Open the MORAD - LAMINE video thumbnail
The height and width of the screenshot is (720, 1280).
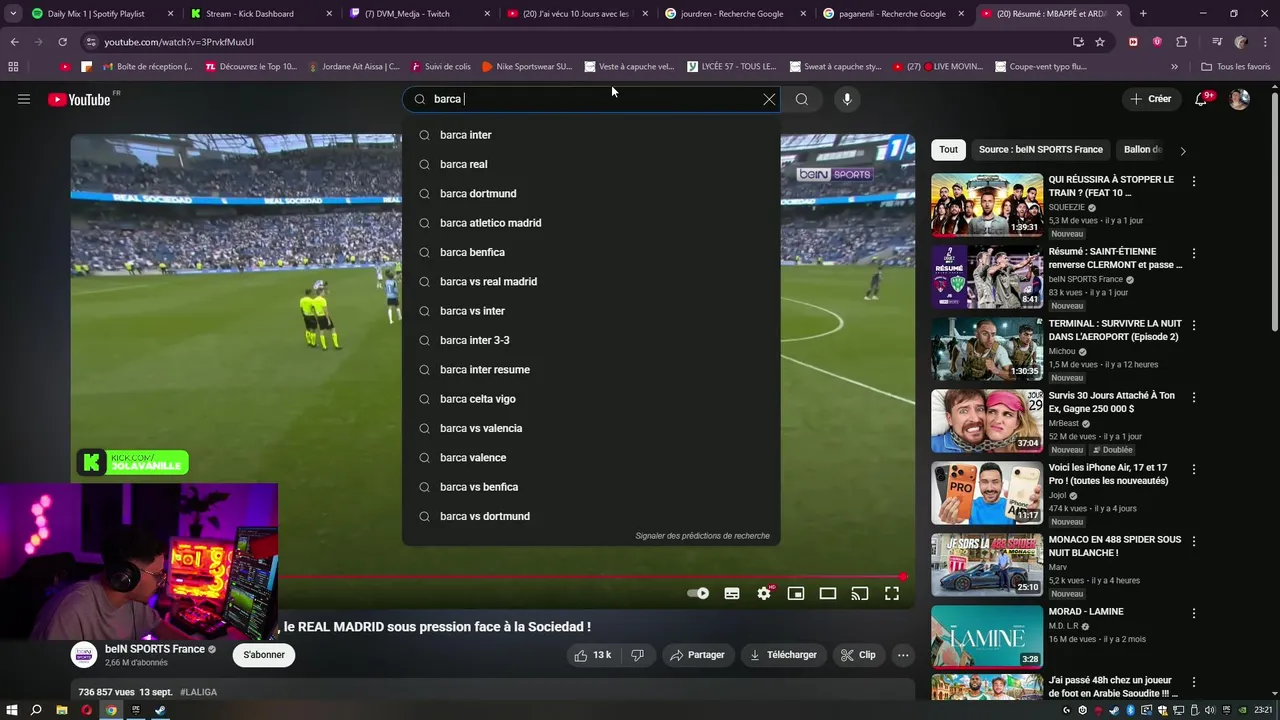point(987,637)
